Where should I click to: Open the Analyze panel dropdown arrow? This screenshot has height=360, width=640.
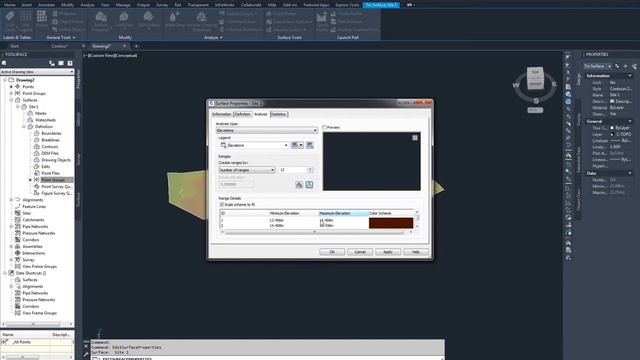[221, 38]
